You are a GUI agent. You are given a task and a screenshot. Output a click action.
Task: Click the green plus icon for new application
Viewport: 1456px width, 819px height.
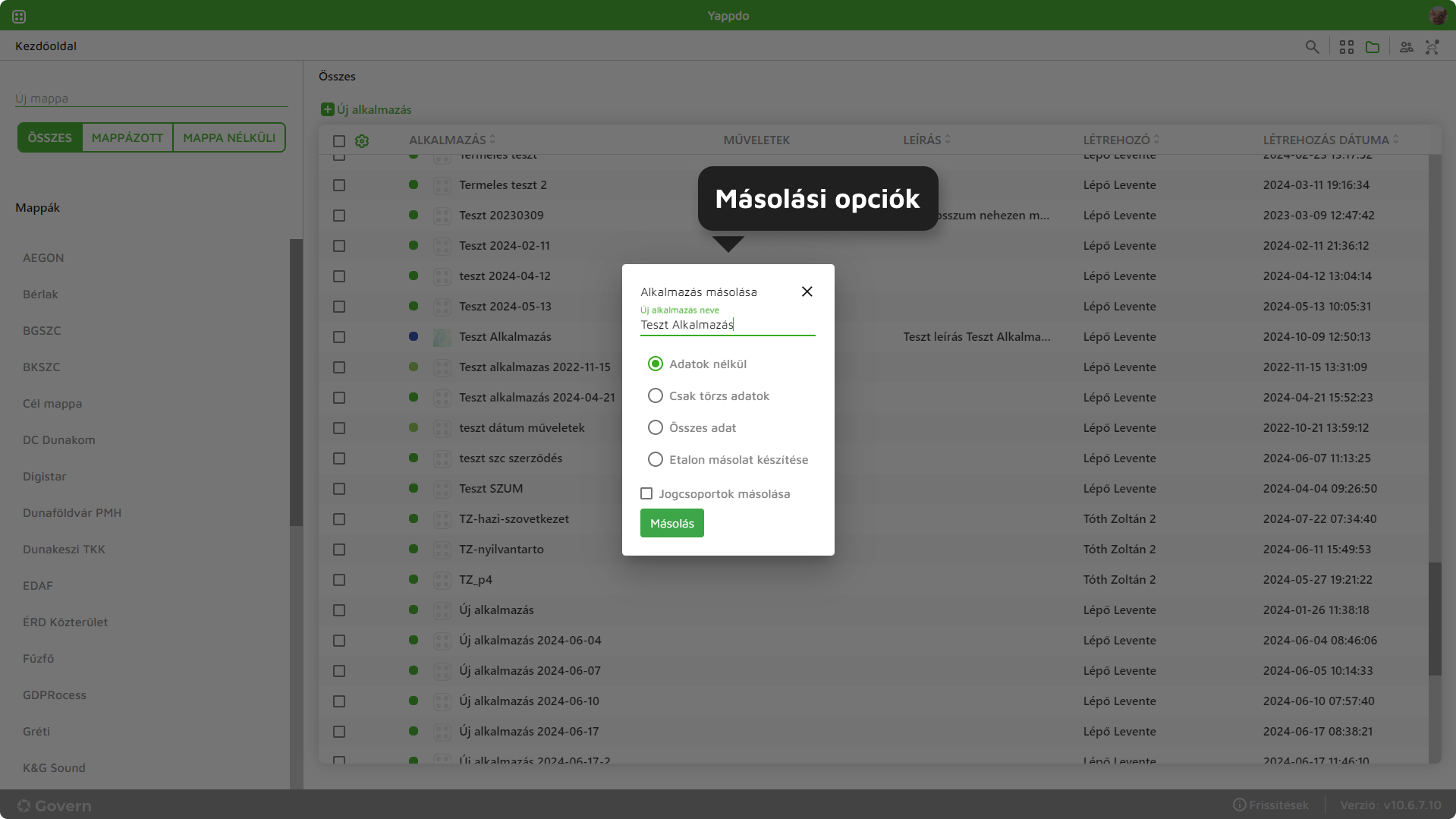[327, 109]
